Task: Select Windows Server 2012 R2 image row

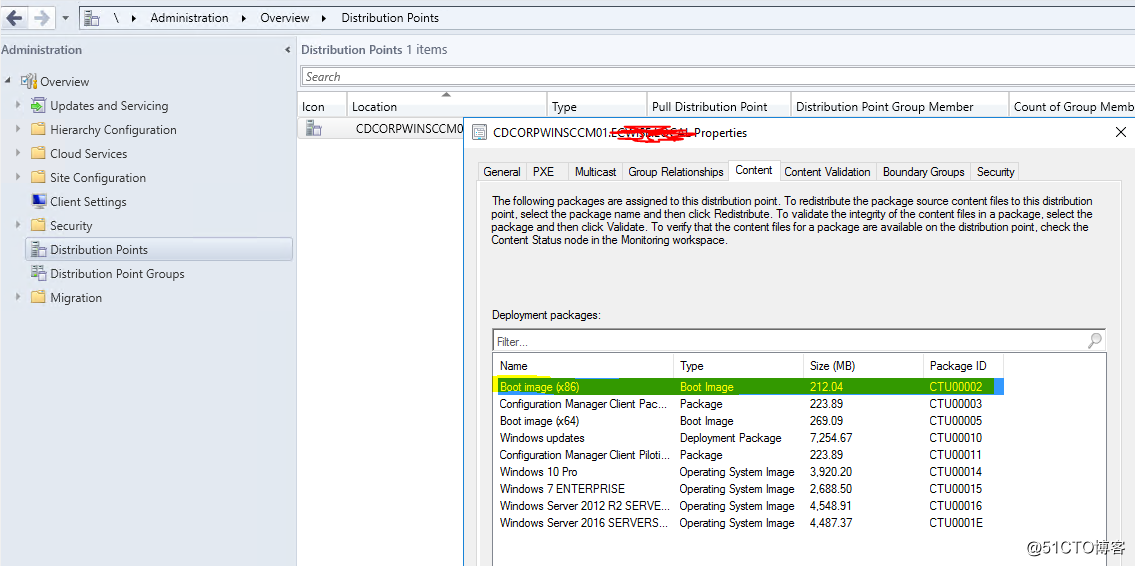Action: pyautogui.click(x=748, y=506)
